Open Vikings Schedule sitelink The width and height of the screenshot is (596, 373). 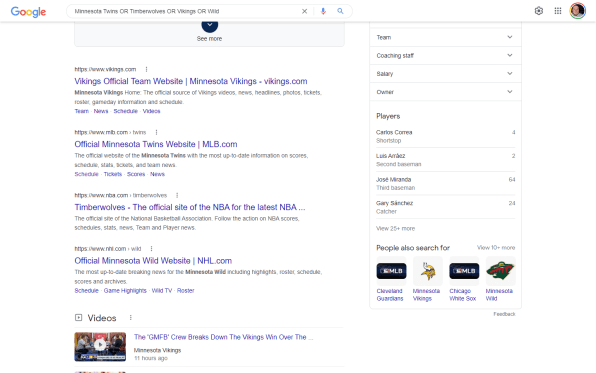coord(125,111)
